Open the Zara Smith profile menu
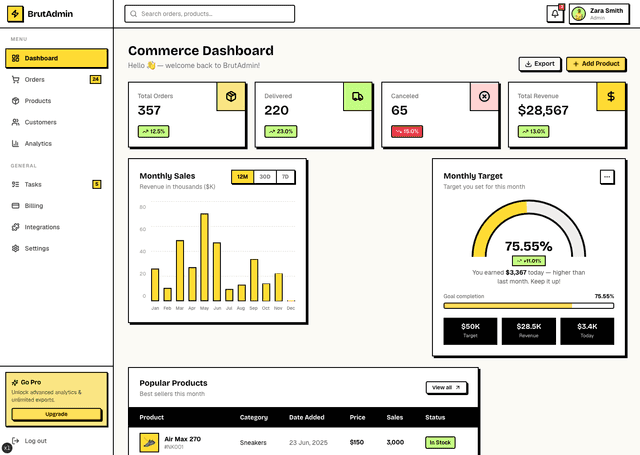640x455 pixels. coord(599,14)
